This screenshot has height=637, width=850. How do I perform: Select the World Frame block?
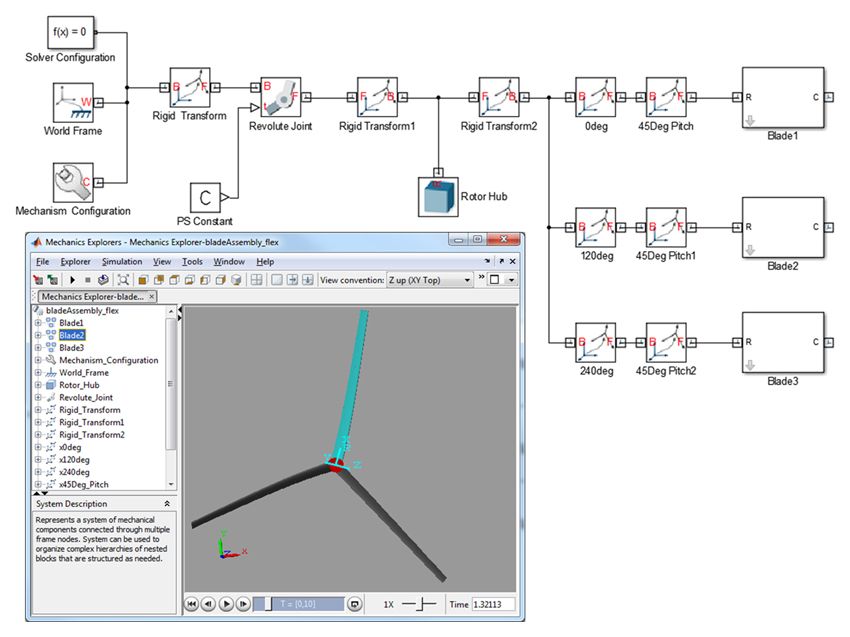(x=73, y=102)
